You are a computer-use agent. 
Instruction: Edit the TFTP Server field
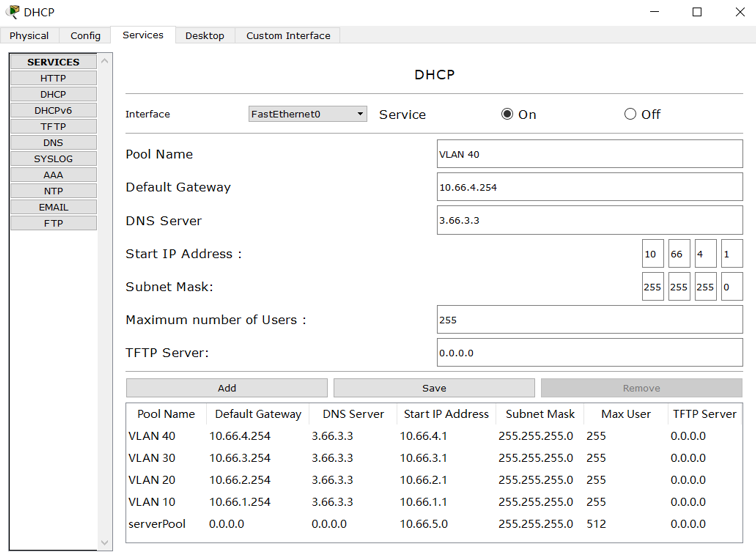pyautogui.click(x=590, y=353)
